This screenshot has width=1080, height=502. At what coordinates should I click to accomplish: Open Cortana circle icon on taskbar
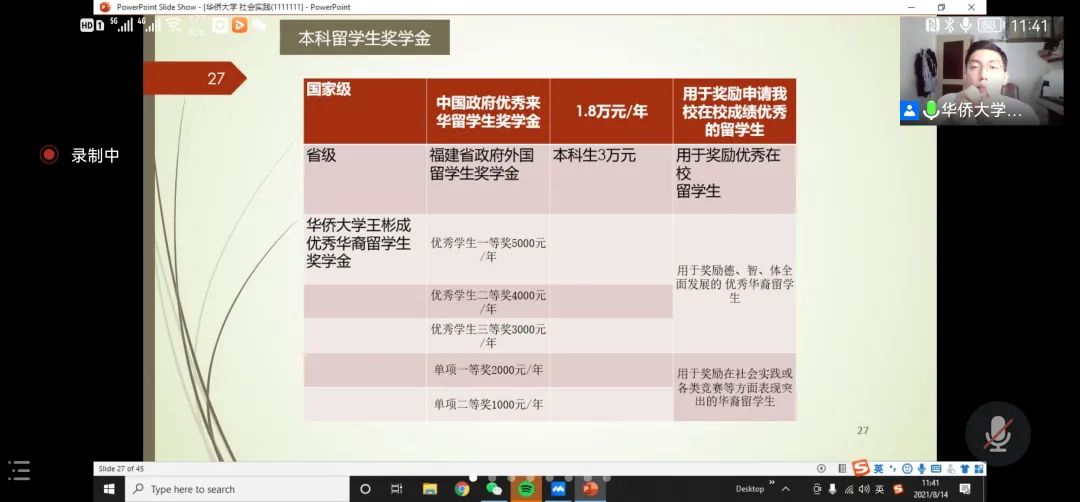click(365, 489)
